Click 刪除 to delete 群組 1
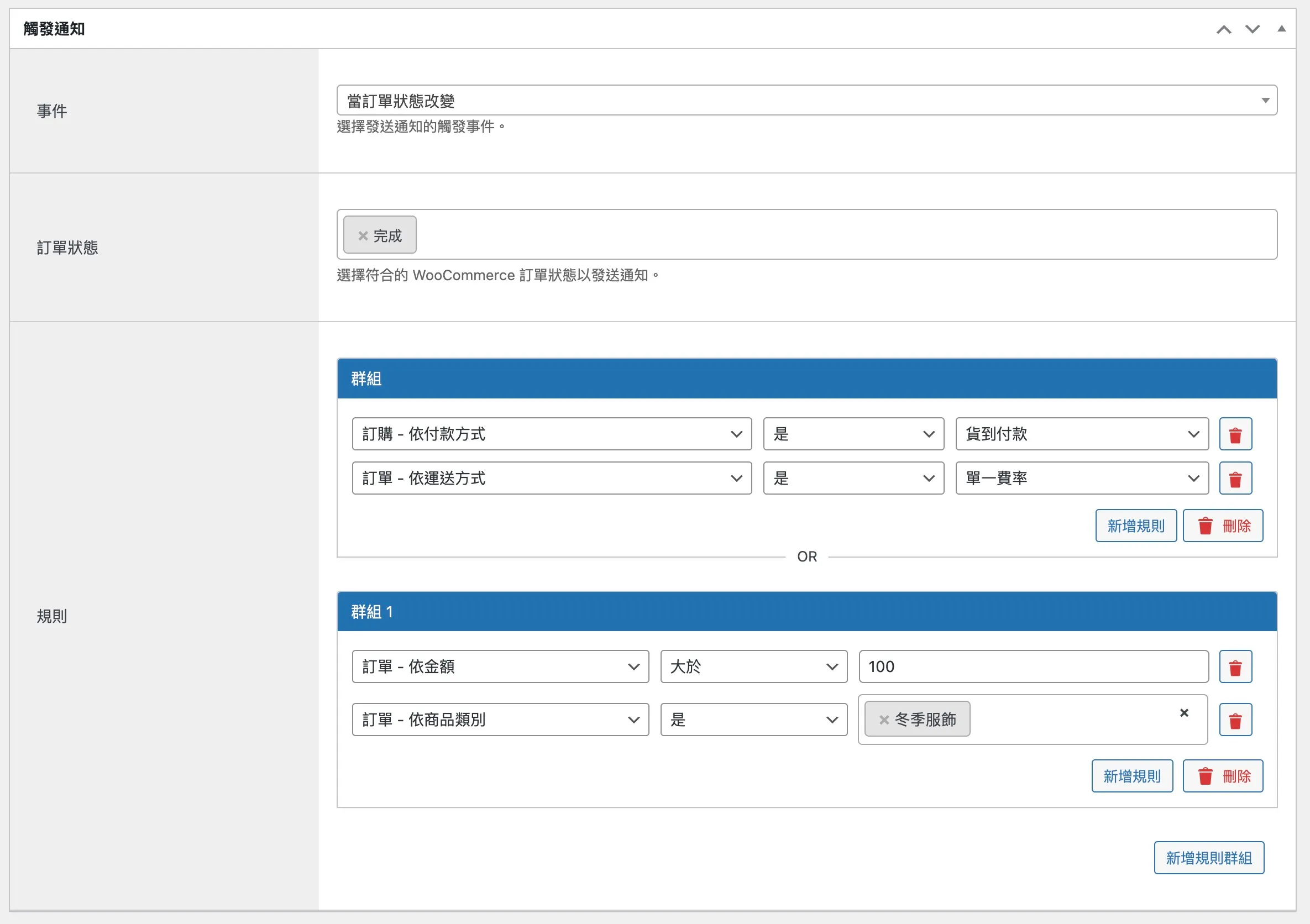Image resolution: width=1310 pixels, height=924 pixels. [x=1223, y=776]
